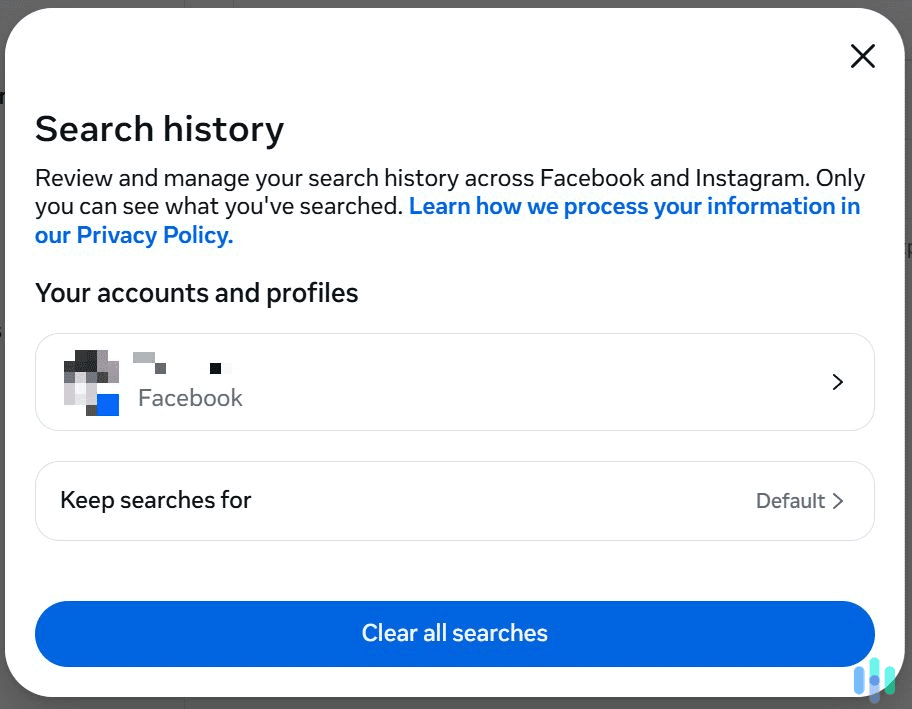Click the Search history heading
This screenshot has width=912, height=709.
tap(159, 129)
